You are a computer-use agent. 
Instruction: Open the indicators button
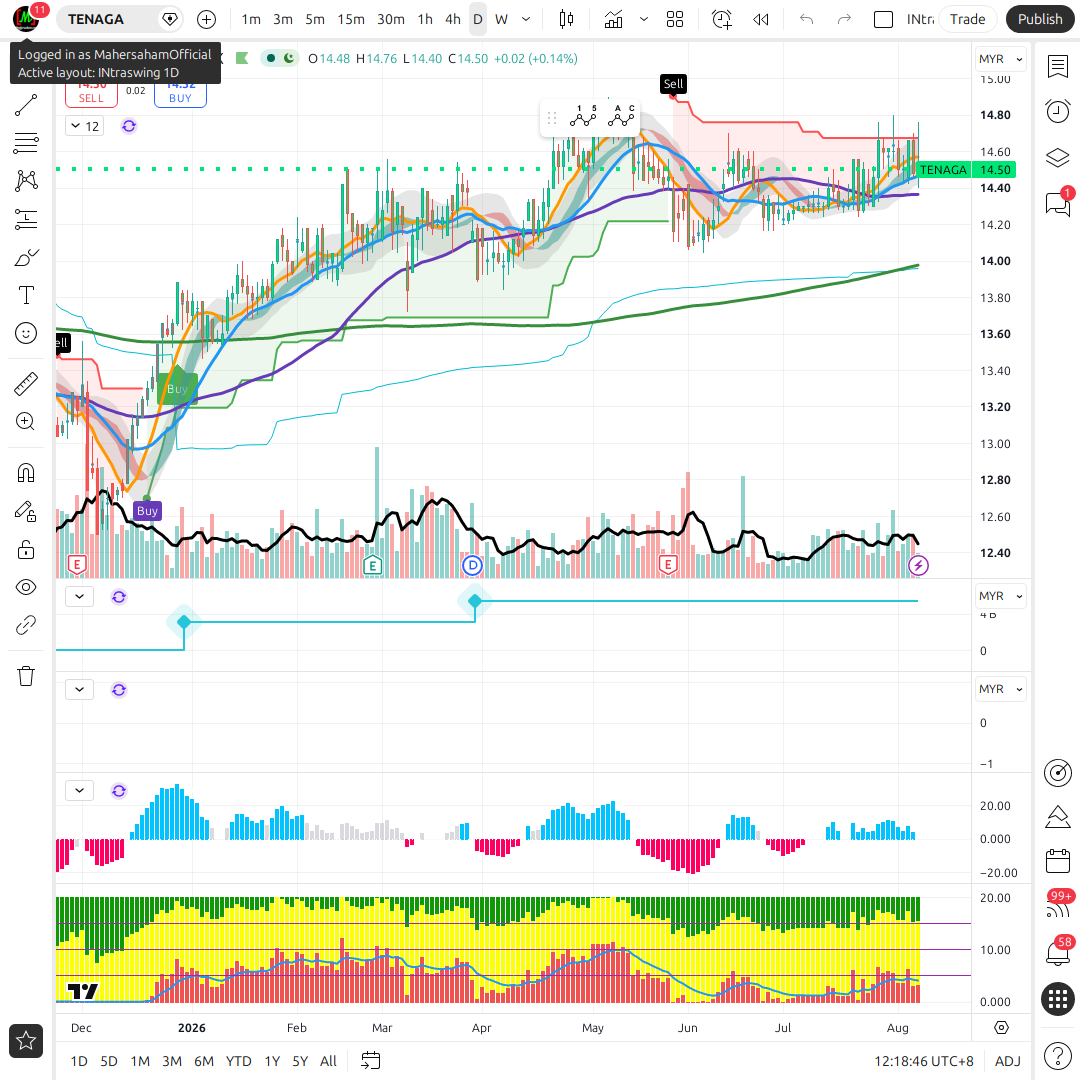pos(613,19)
